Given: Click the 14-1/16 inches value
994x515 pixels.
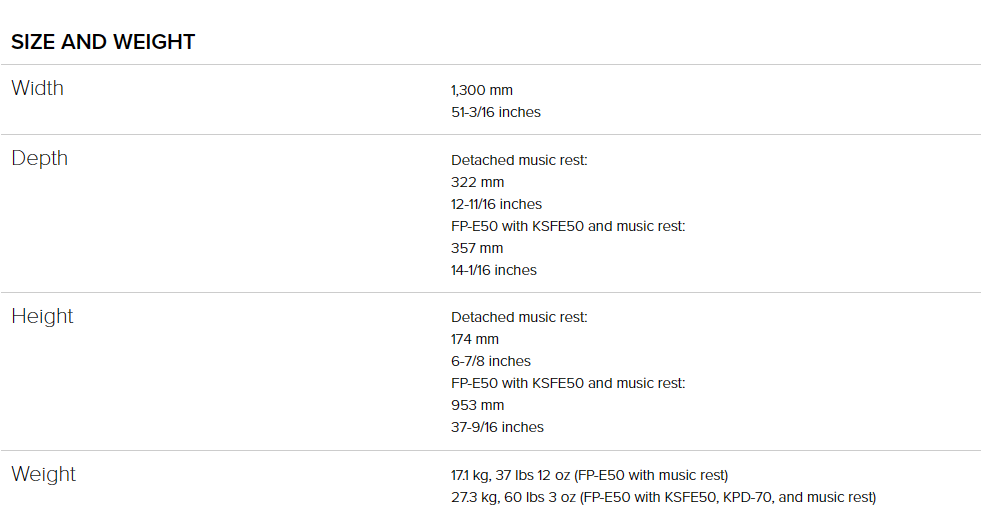Looking at the screenshot, I should tap(494, 270).
